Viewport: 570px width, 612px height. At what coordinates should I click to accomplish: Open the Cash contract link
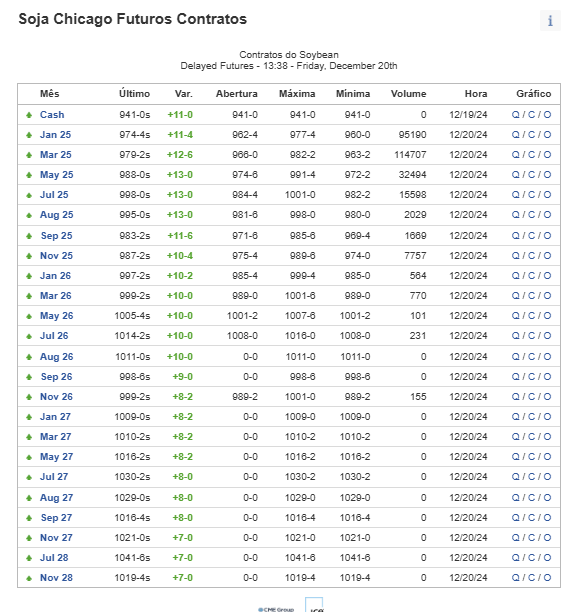52,115
